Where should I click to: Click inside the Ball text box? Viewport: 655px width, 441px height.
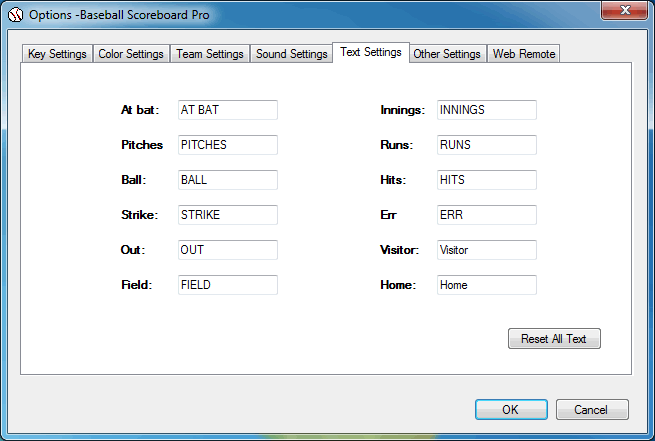click(227, 180)
